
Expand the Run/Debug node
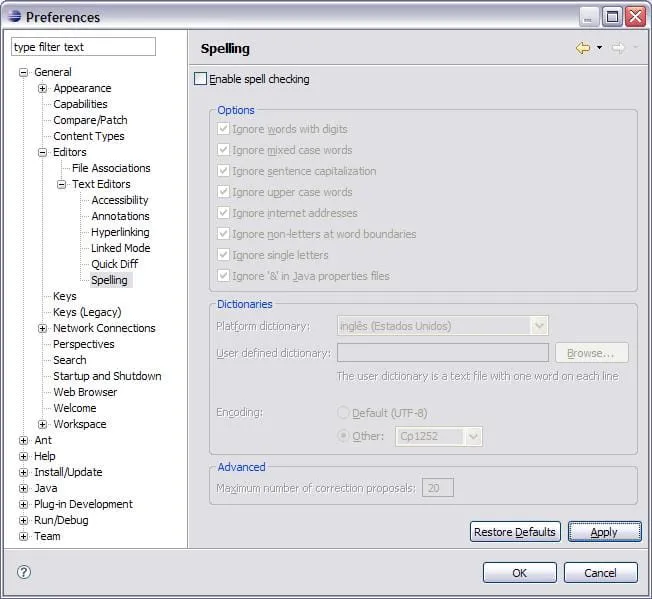pyautogui.click(x=24, y=520)
